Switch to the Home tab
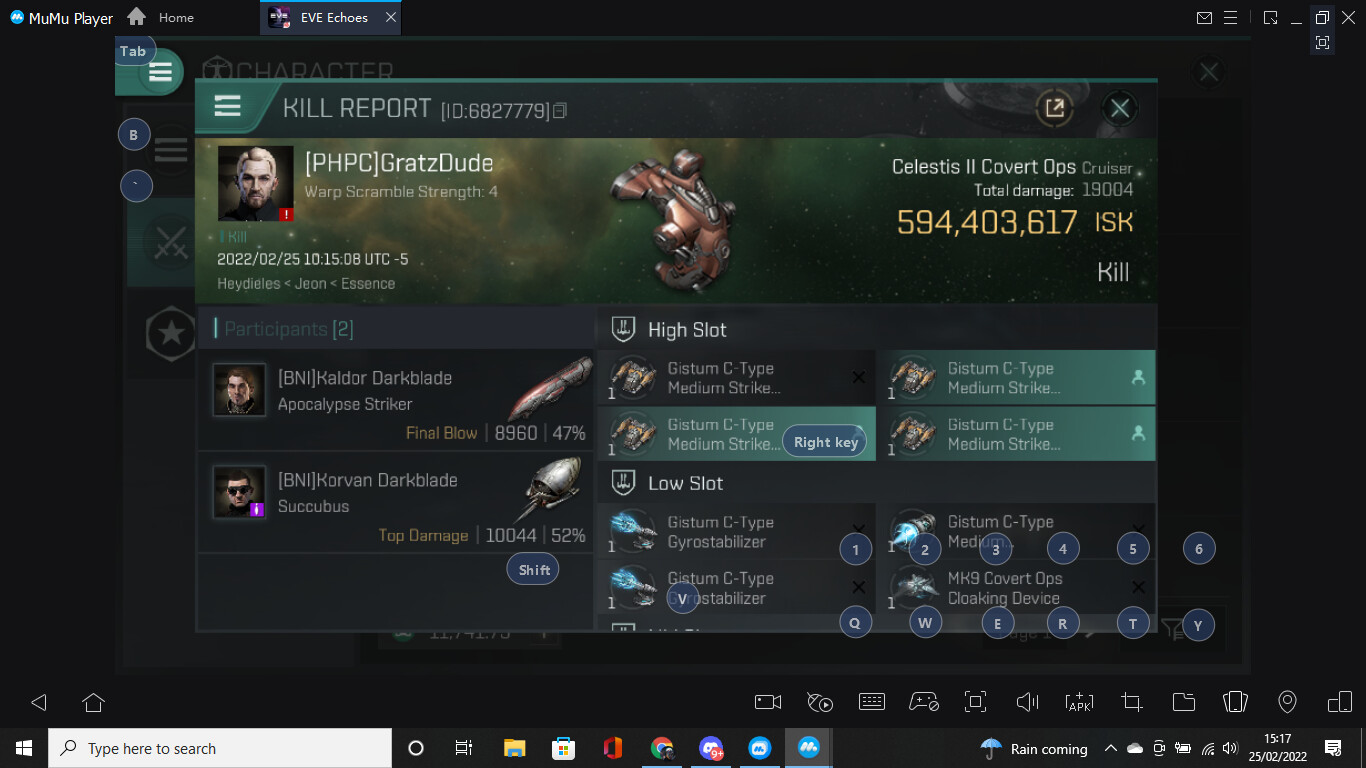Viewport: 1366px width, 768px height. pyautogui.click(x=162, y=18)
